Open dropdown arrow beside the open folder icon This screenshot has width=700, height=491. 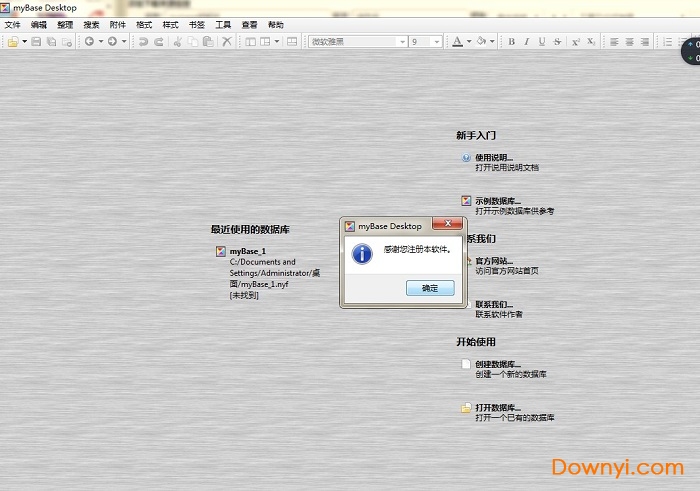[x=25, y=42]
